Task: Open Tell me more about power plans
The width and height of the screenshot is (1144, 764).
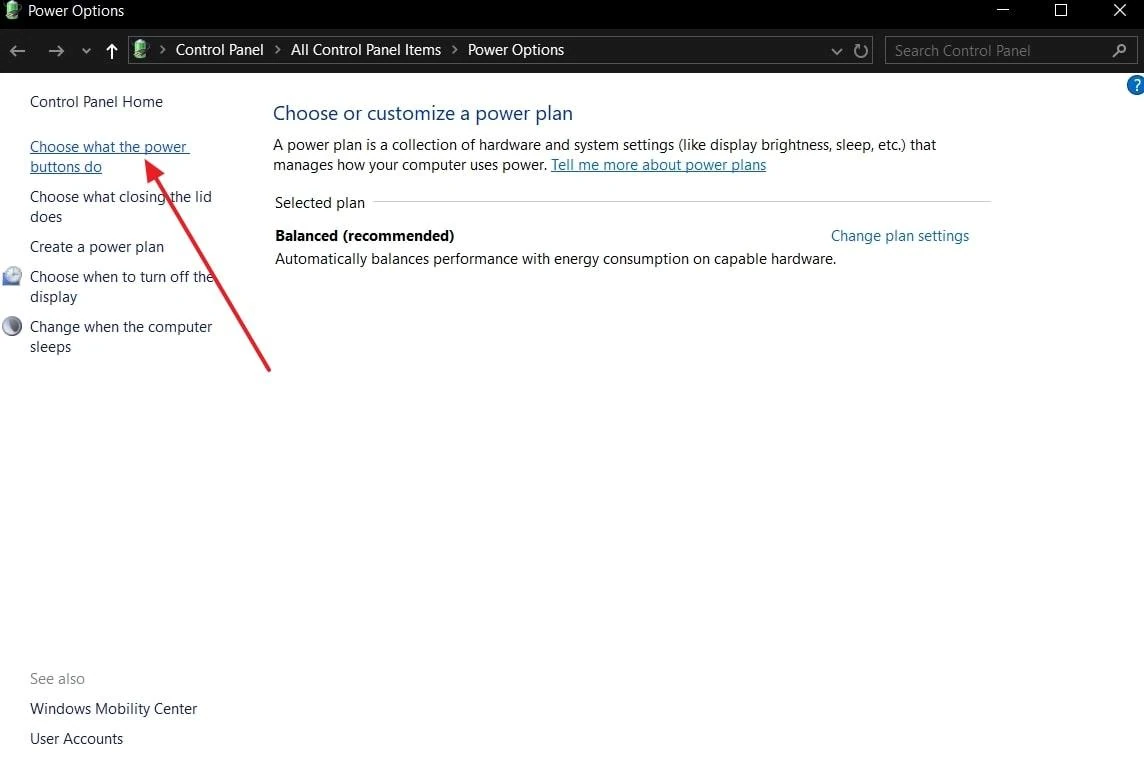Action: [658, 165]
